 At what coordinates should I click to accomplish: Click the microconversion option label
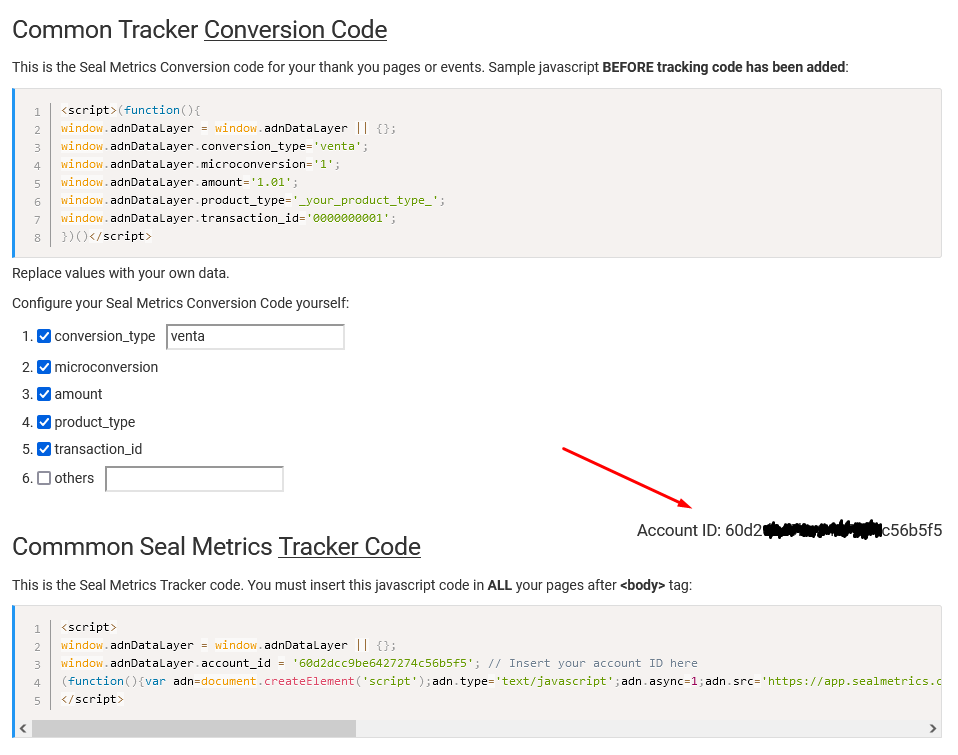click(x=106, y=367)
